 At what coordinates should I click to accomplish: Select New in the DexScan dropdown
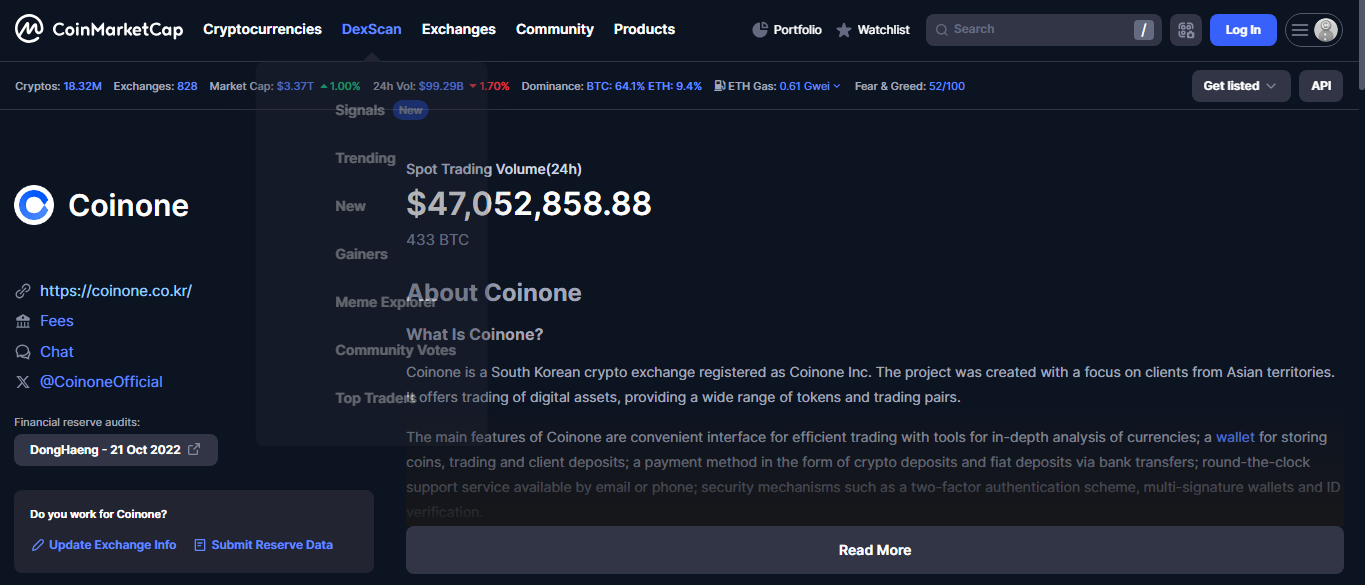pyautogui.click(x=351, y=206)
